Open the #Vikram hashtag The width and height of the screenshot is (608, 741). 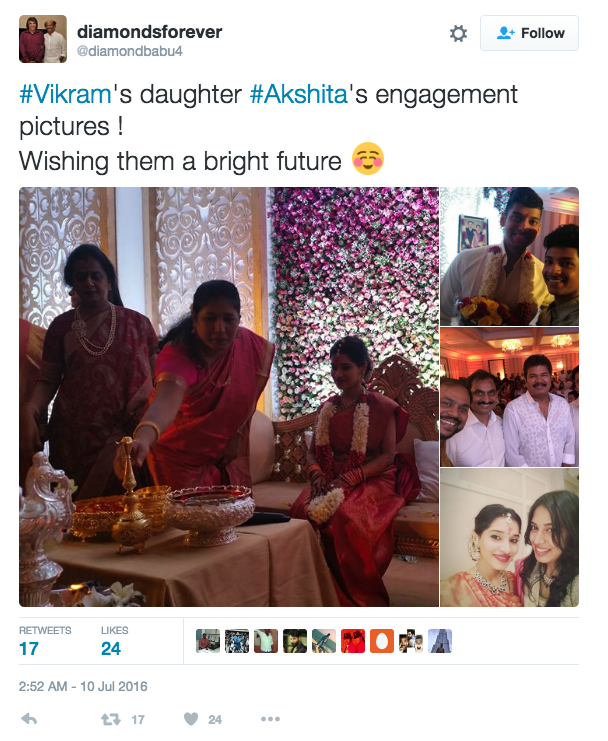pyautogui.click(x=65, y=94)
